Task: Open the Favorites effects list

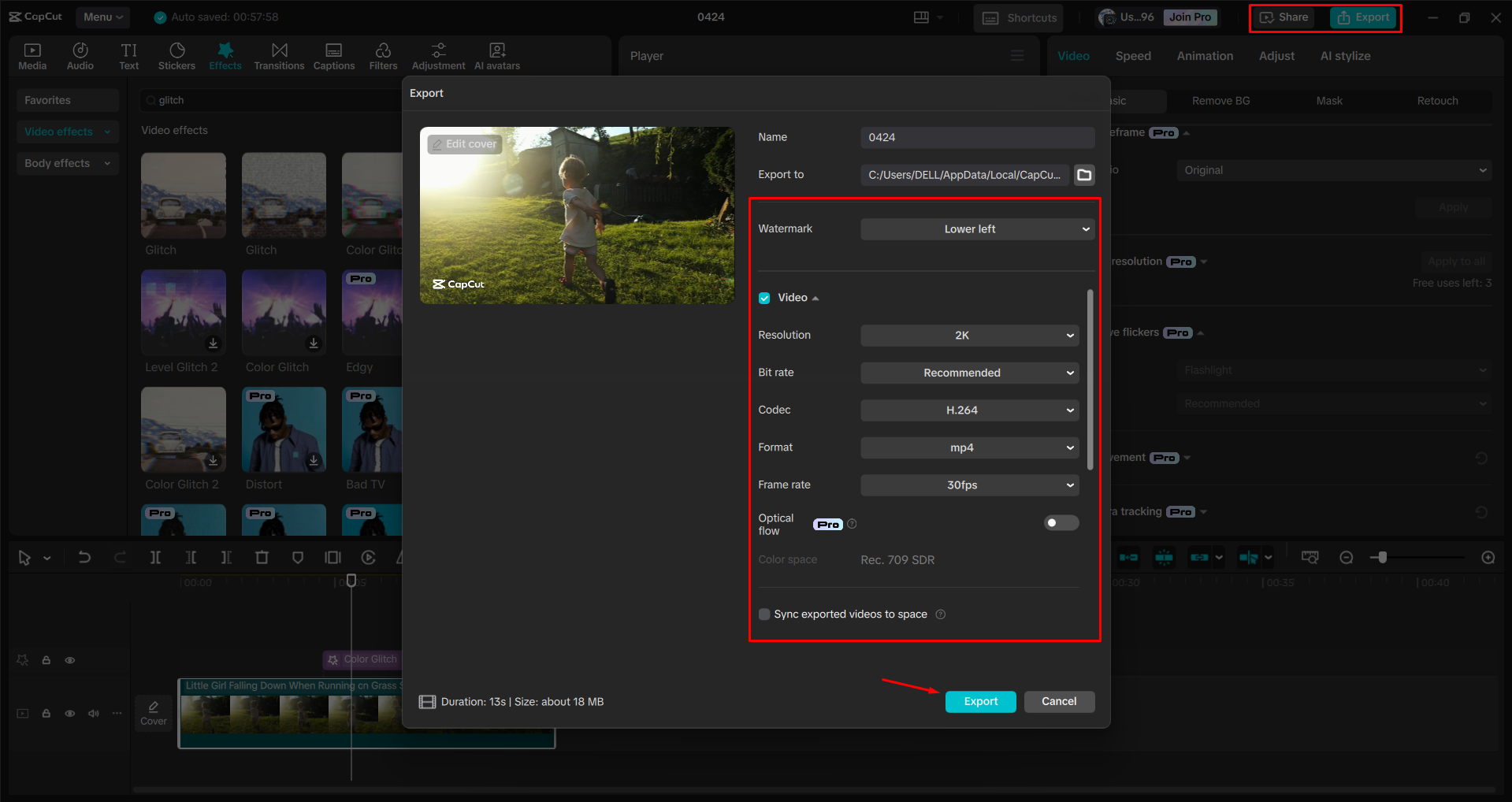Action: pos(68,100)
